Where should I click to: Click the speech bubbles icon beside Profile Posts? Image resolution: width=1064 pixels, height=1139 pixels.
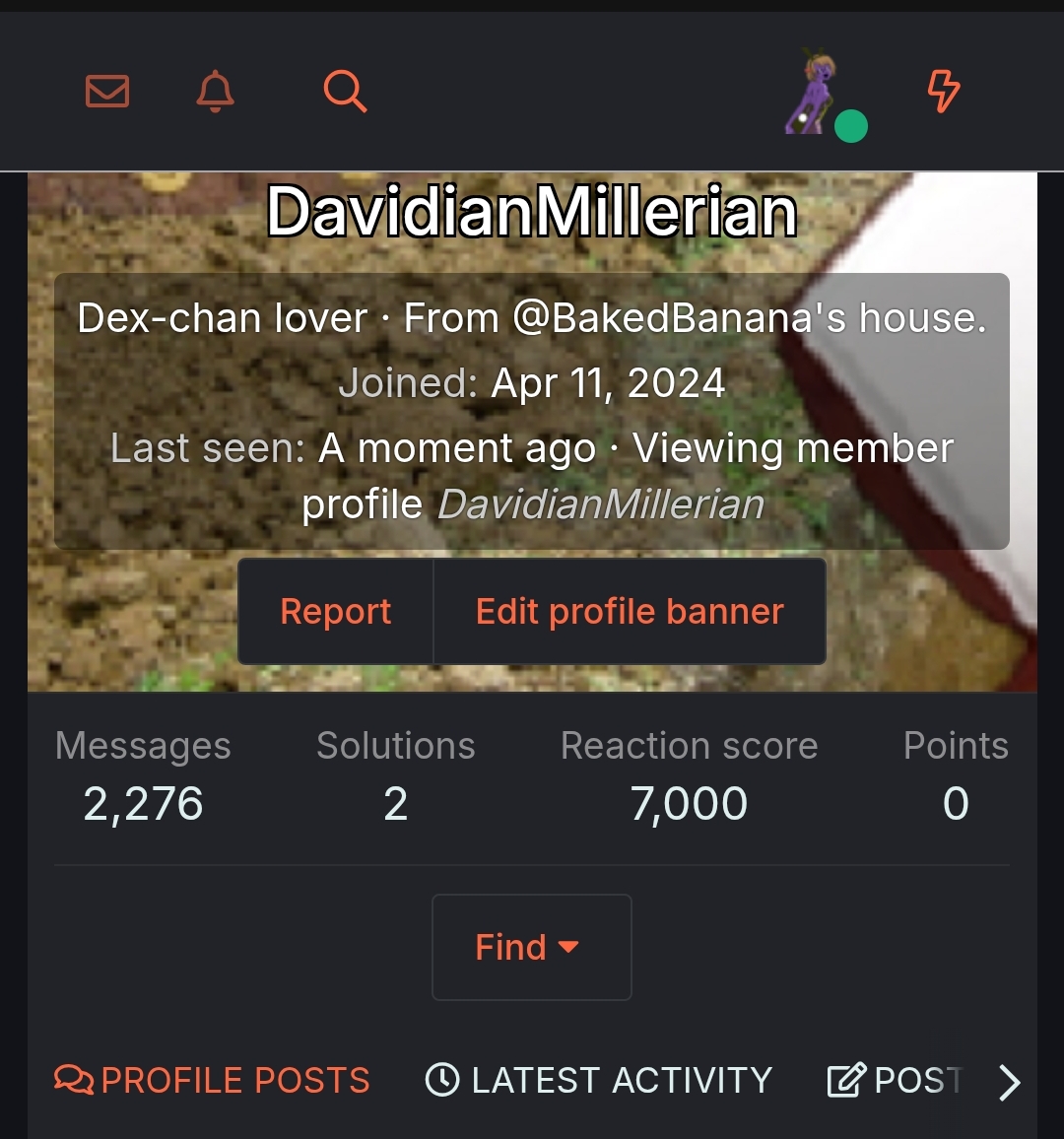click(74, 1080)
